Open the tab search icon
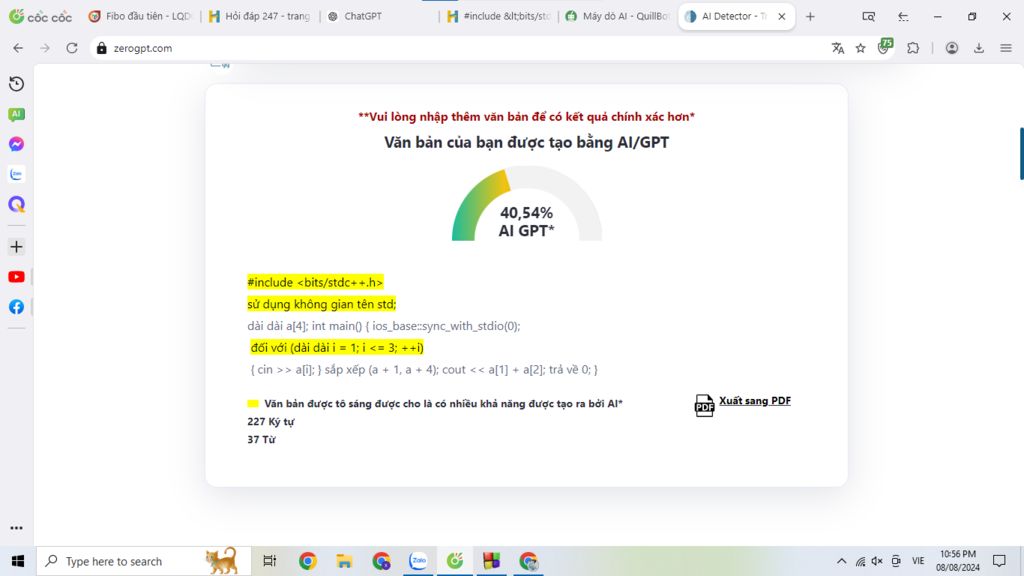 (868, 16)
